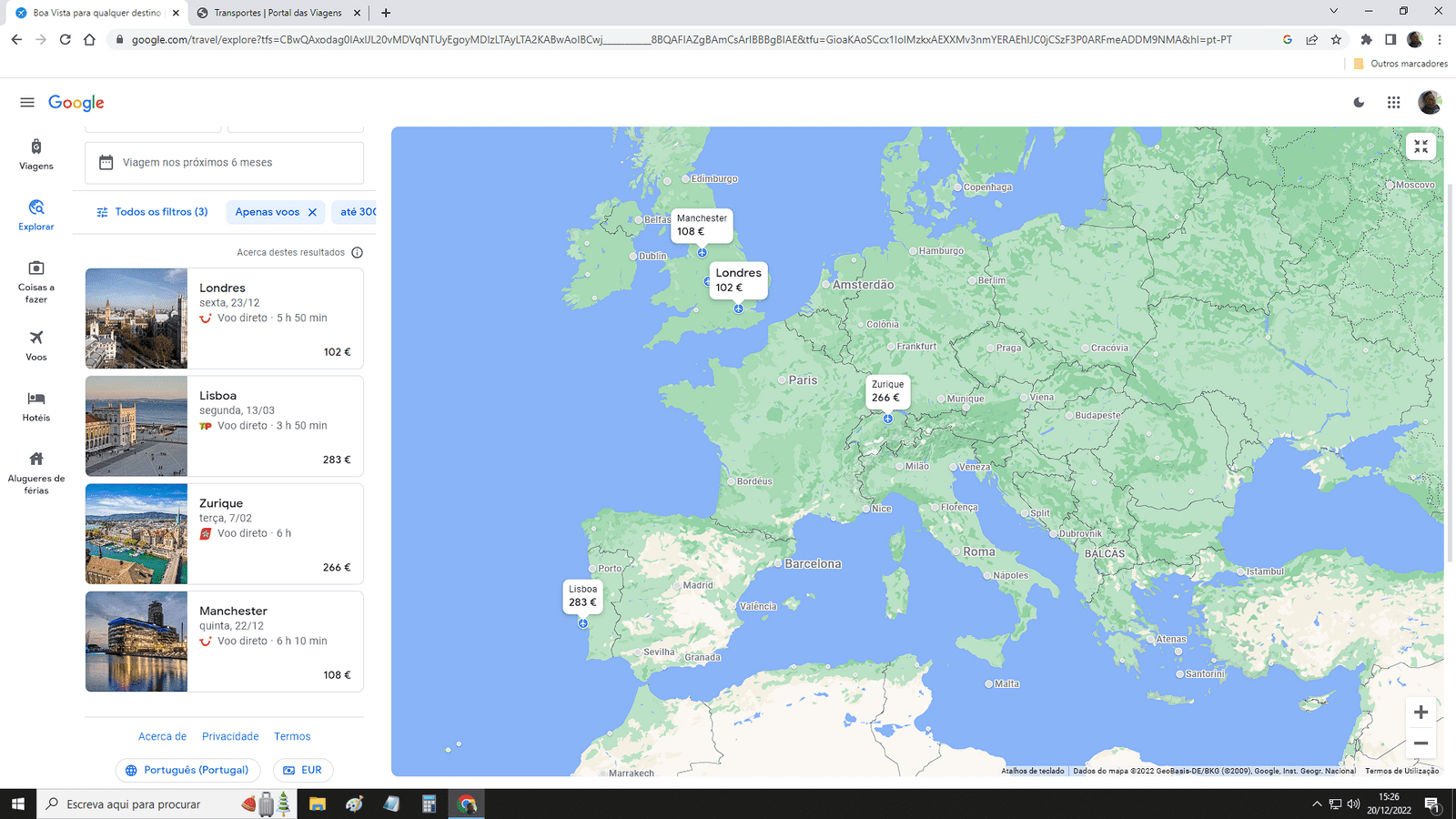The height and width of the screenshot is (819, 1456).
Task: Zoom in on the map
Action: coord(1421,713)
